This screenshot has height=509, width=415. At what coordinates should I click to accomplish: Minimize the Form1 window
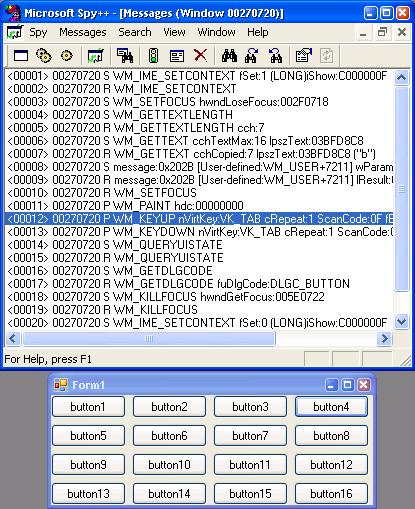[x=331, y=385]
